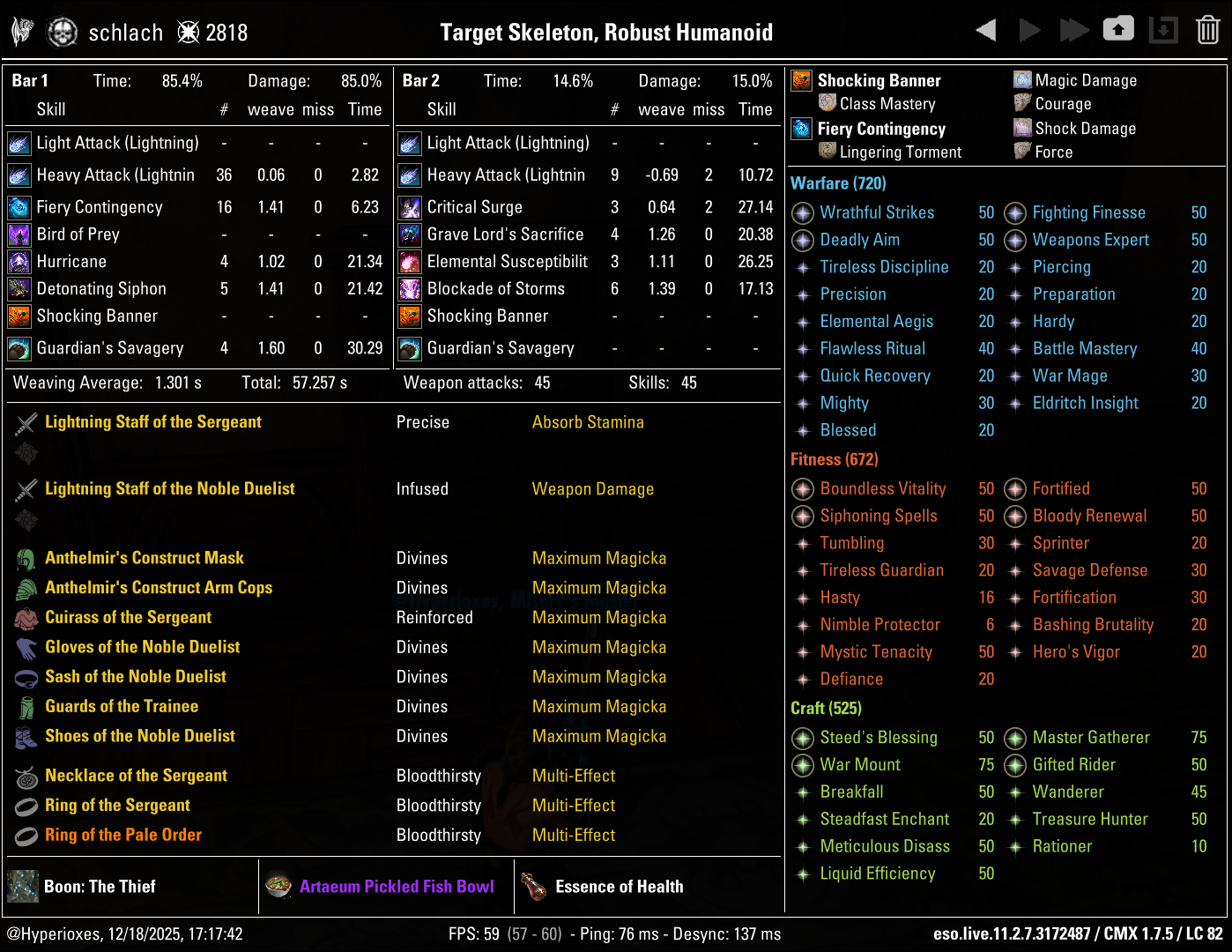Click the Lightning Staff of the Sergeant weapon icon

click(x=26, y=421)
